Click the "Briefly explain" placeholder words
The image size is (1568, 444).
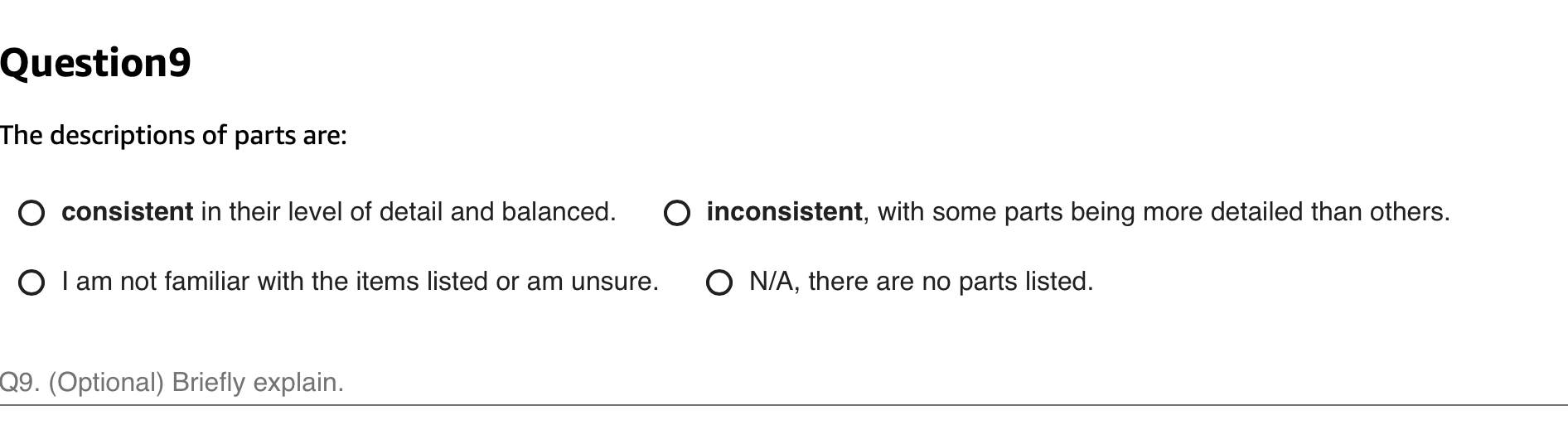click(x=257, y=383)
